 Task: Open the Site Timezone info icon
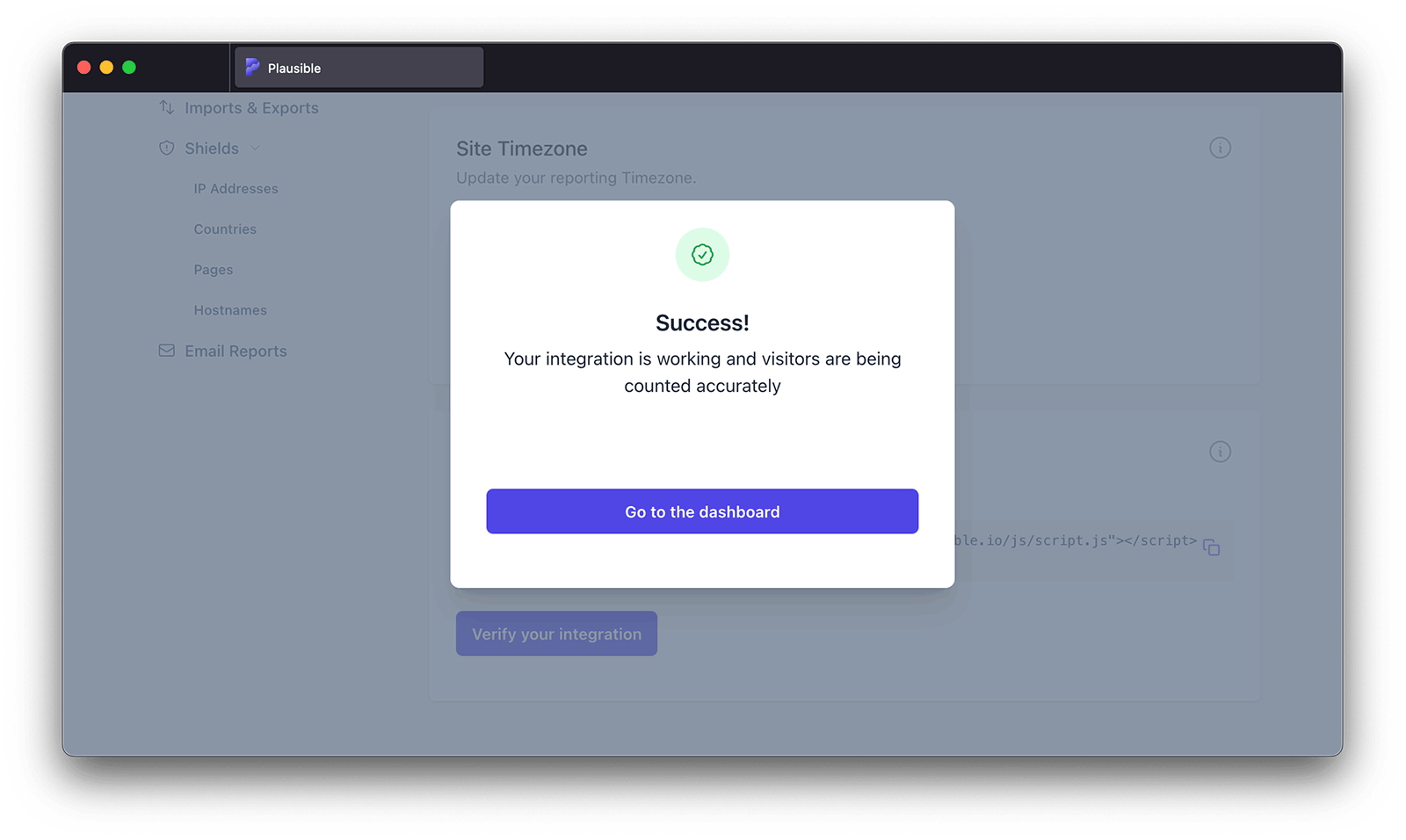pos(1220,148)
